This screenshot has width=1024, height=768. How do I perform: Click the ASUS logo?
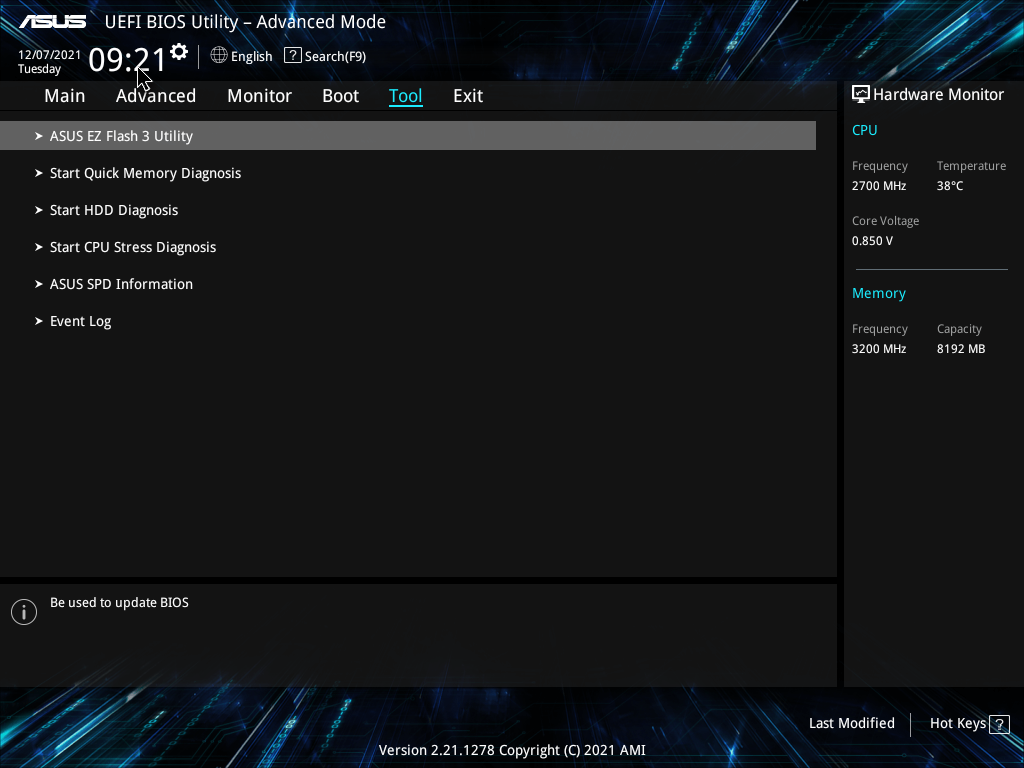point(52,22)
